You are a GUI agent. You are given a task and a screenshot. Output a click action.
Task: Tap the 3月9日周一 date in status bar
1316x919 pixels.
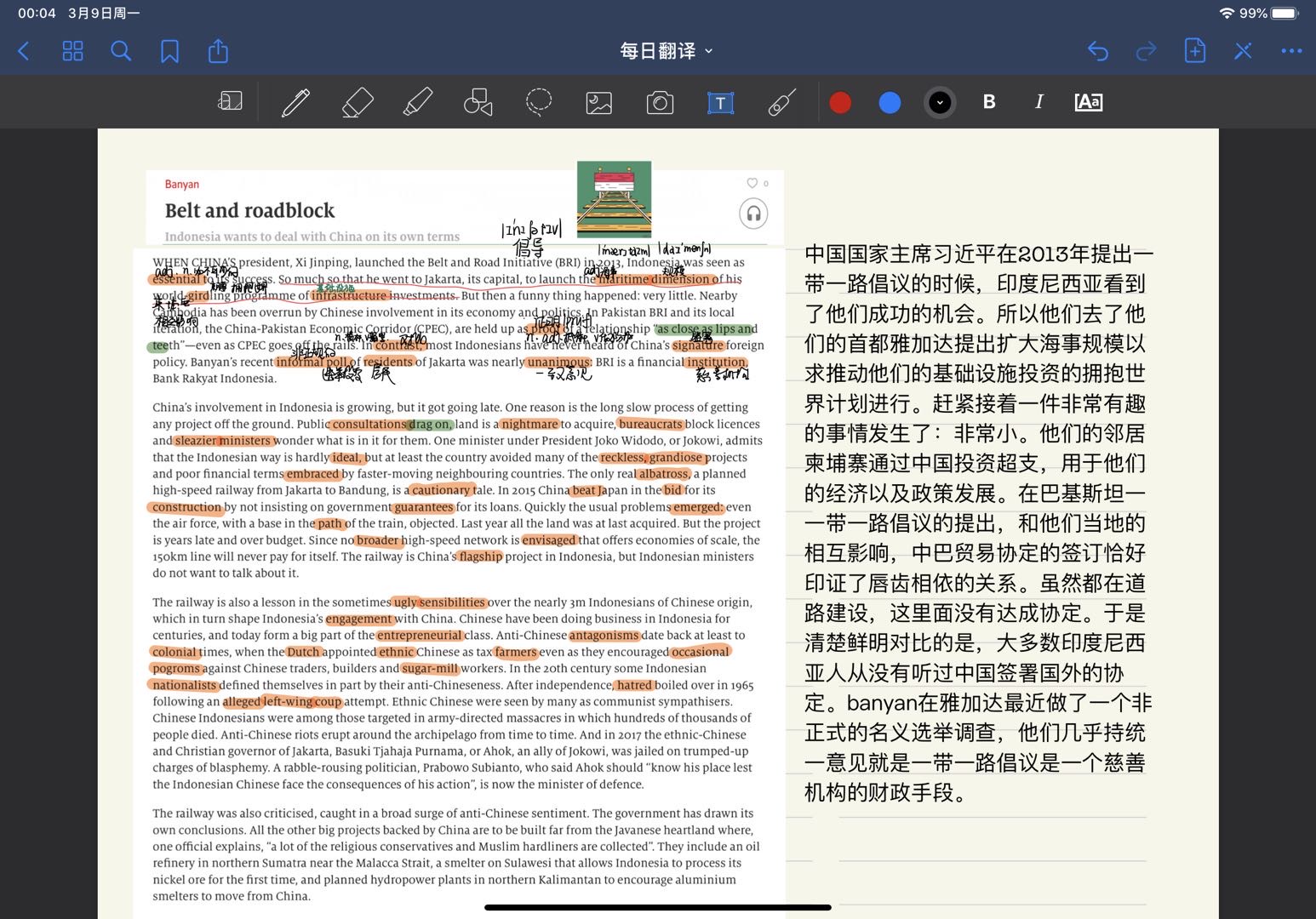[104, 14]
